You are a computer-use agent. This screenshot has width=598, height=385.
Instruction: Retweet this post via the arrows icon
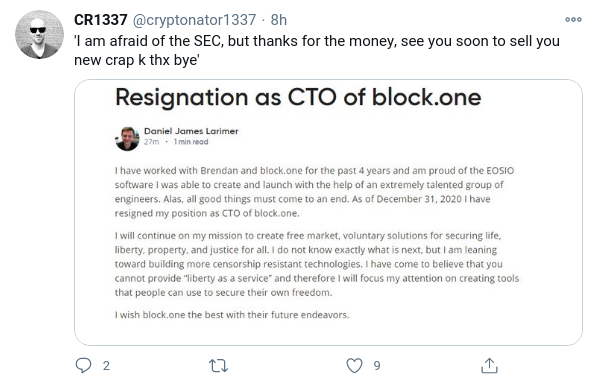(x=219, y=366)
